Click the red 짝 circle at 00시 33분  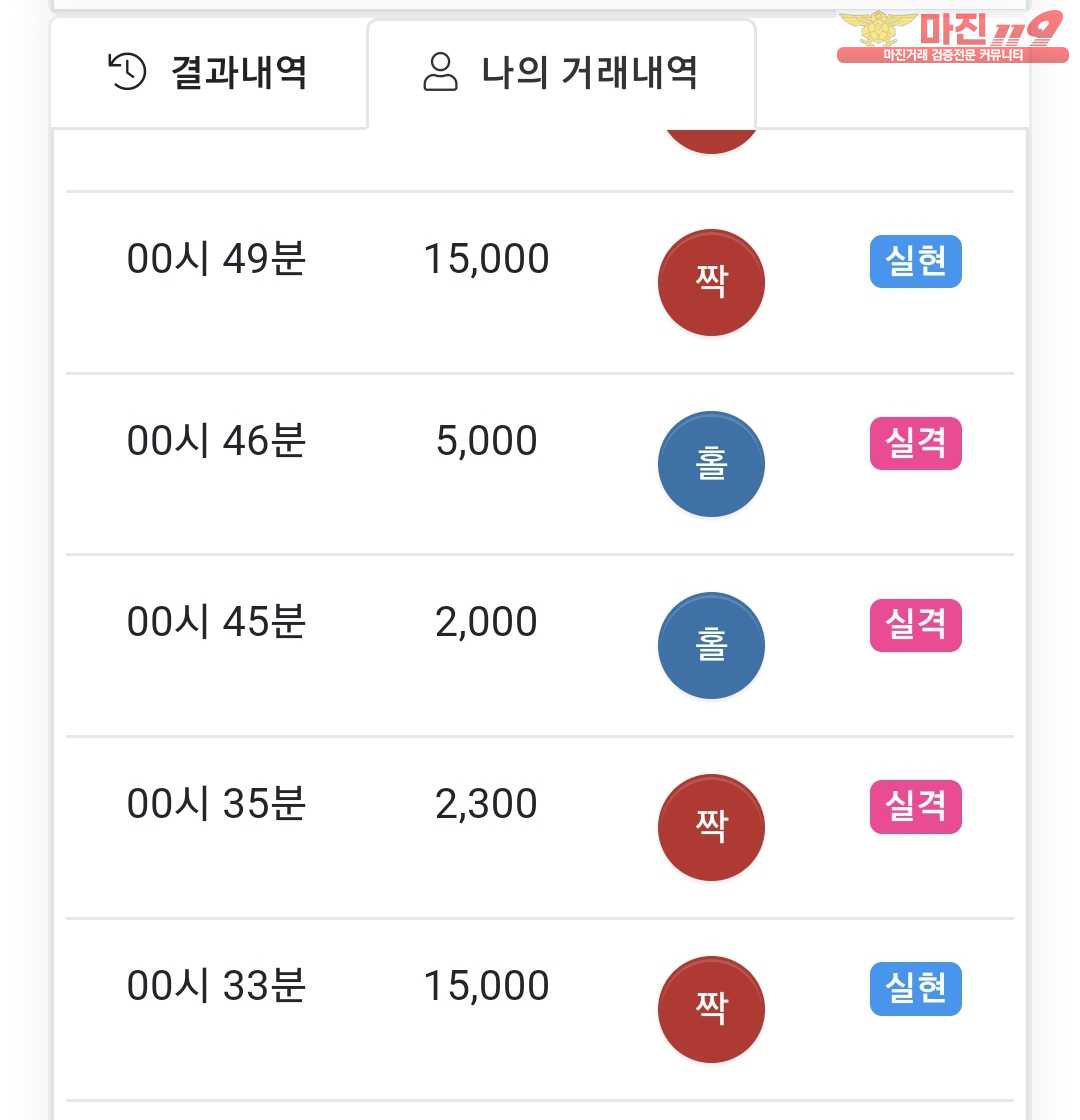tap(711, 1009)
